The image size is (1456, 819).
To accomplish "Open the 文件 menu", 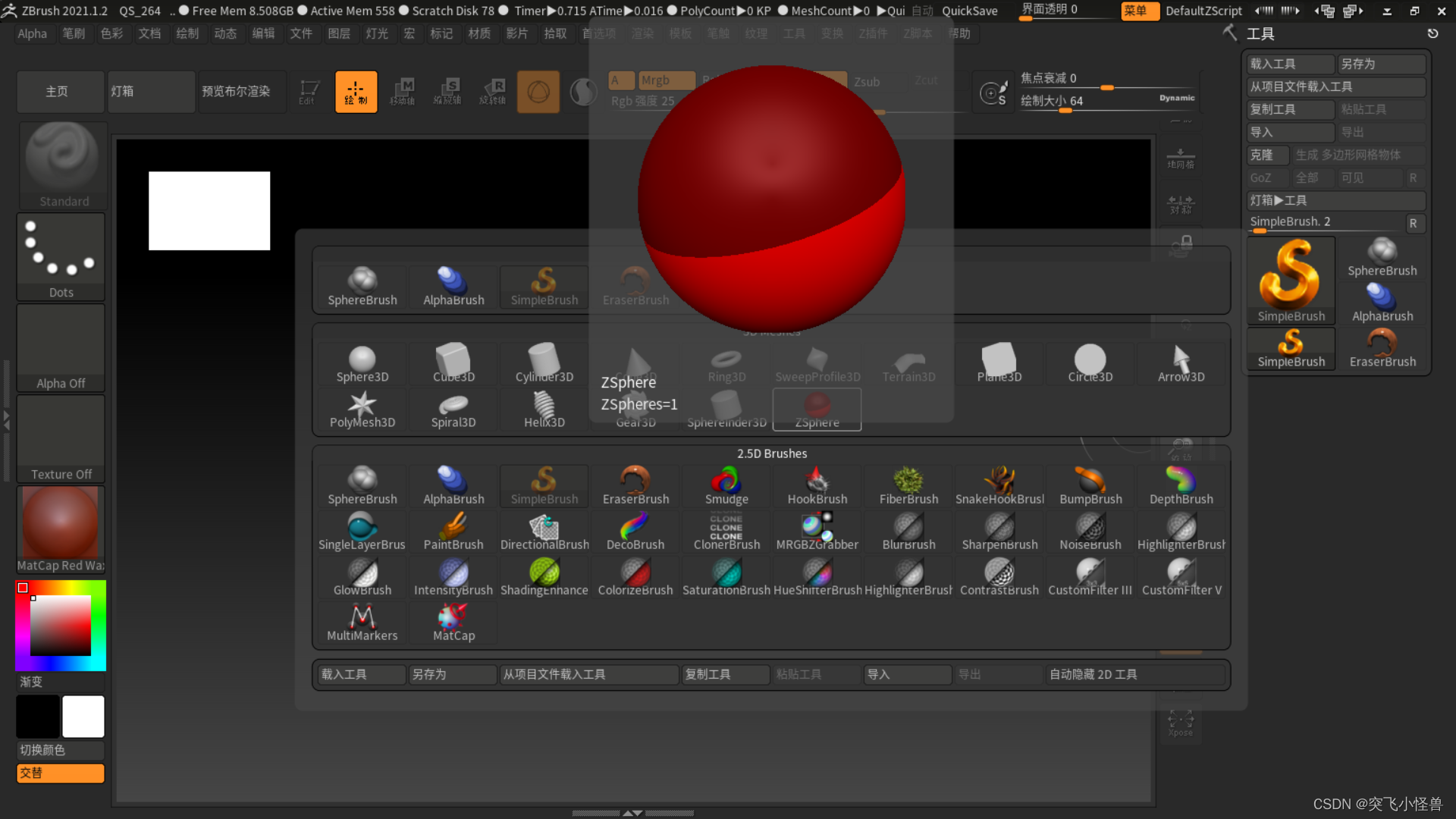I will click(301, 33).
